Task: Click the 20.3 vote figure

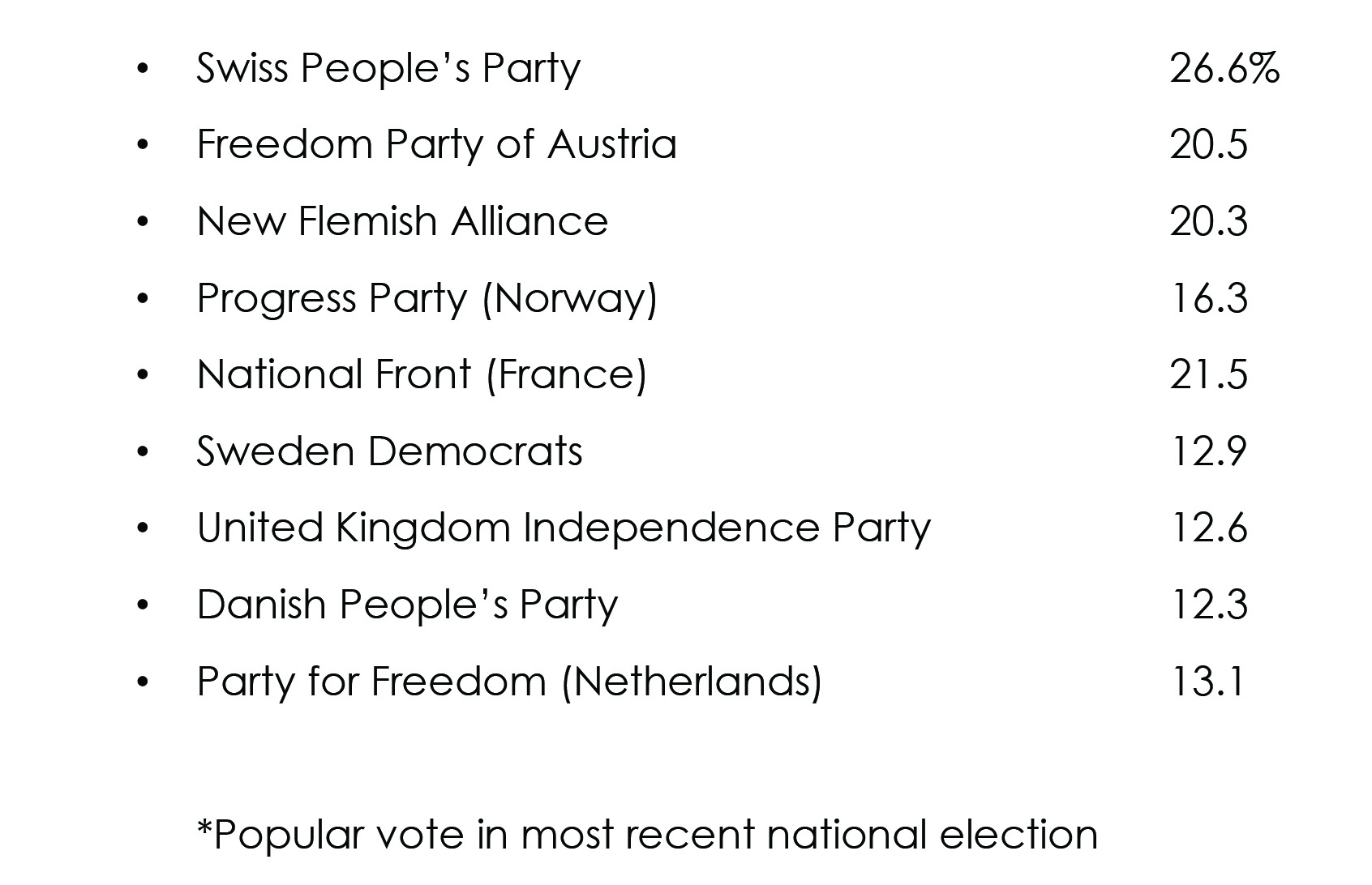Action: point(1208,221)
